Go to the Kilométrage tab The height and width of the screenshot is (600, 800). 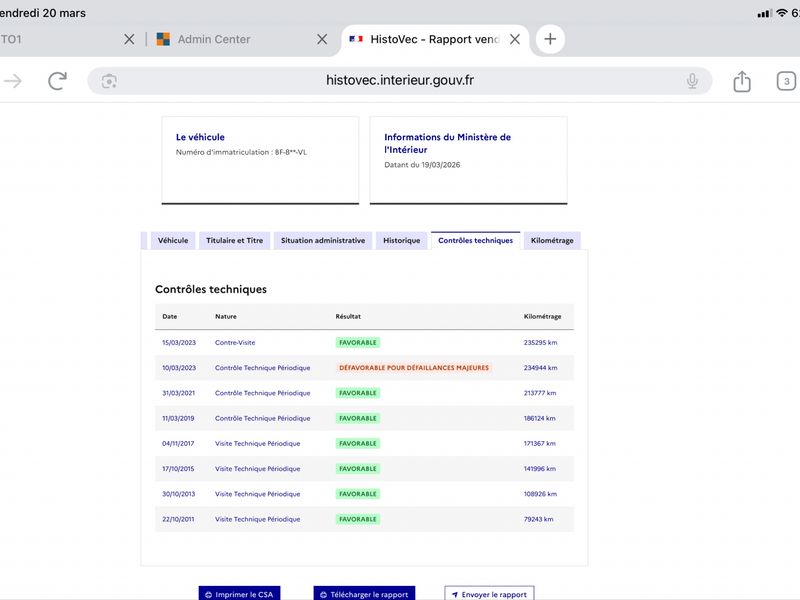pos(552,241)
